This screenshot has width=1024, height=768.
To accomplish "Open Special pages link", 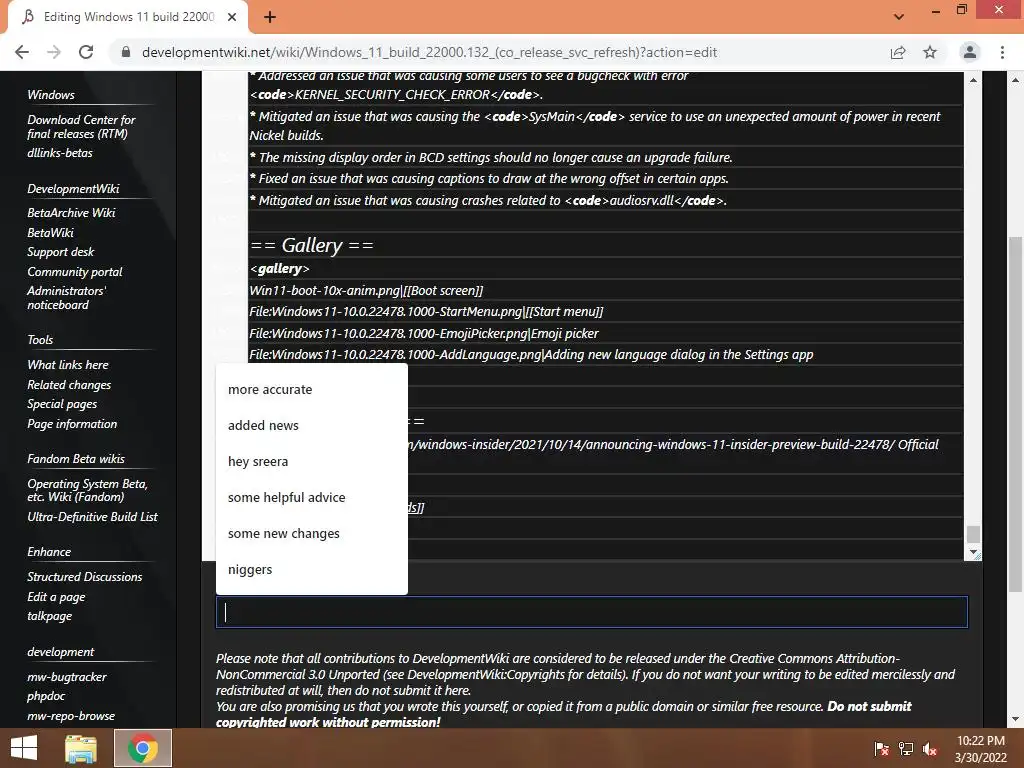I will tap(61, 404).
